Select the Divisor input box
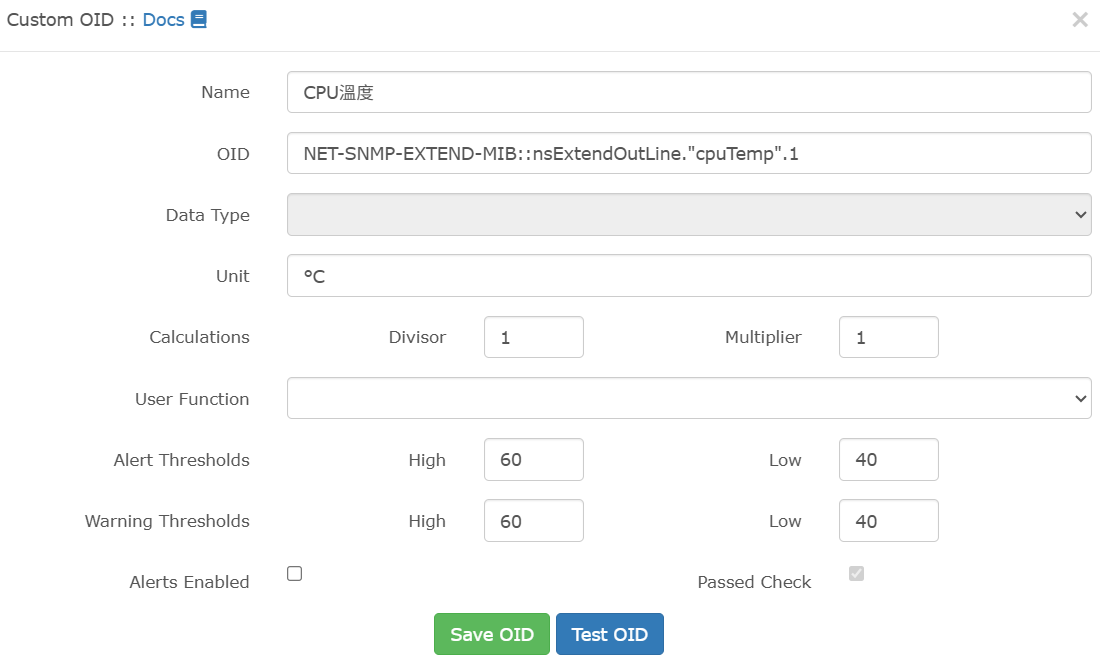This screenshot has width=1100, height=661. pyautogui.click(x=533, y=337)
